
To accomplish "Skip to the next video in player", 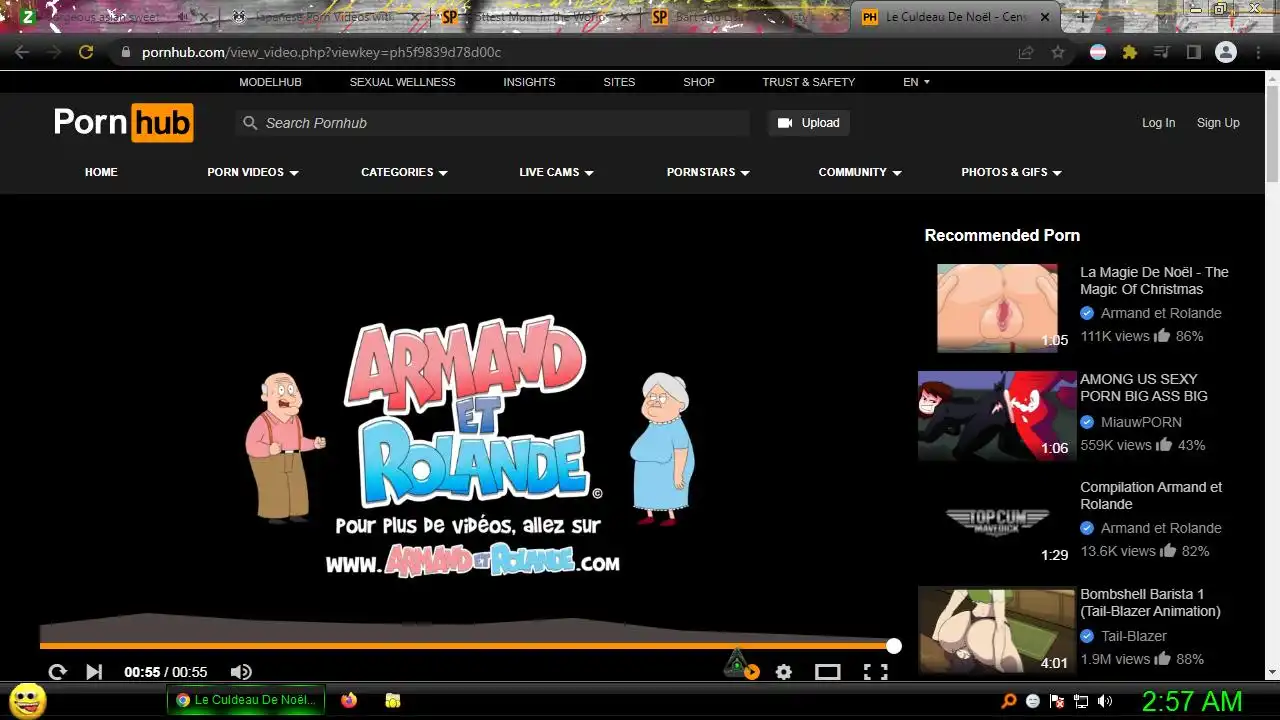I will pyautogui.click(x=94, y=672).
